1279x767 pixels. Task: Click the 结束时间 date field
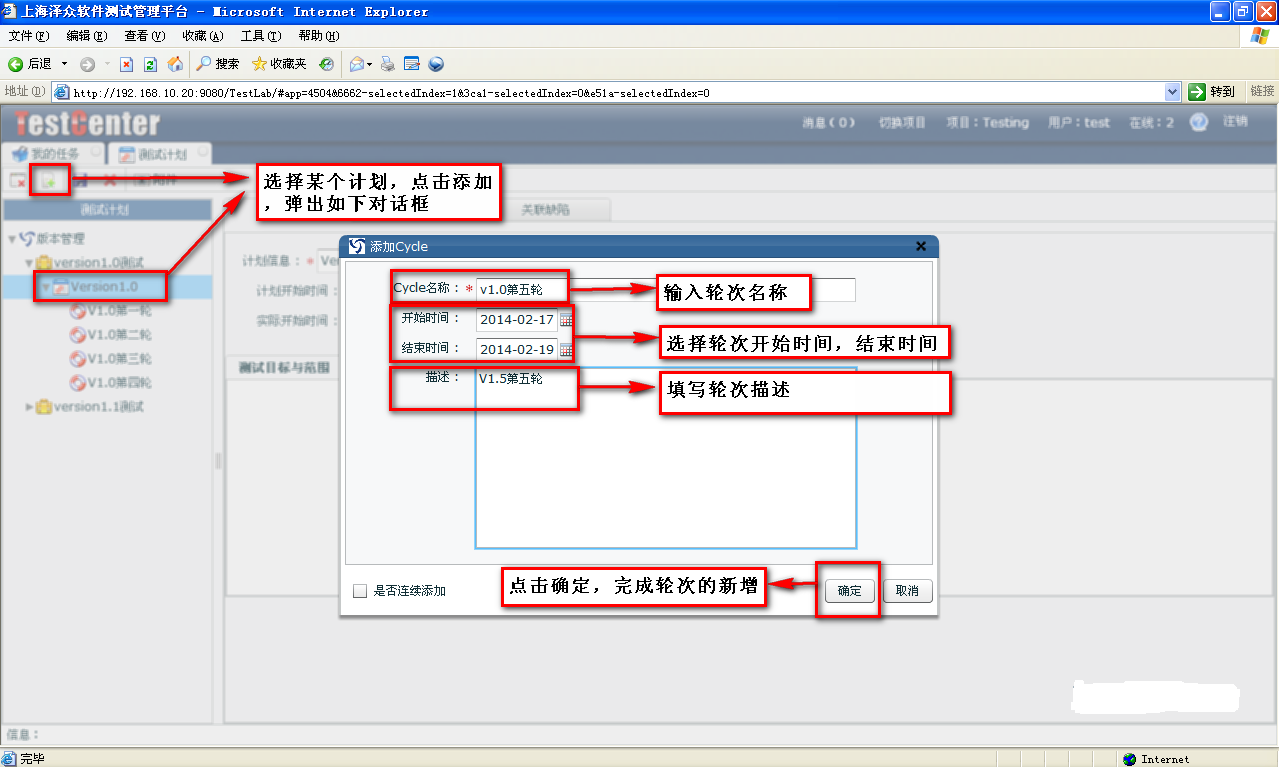[x=517, y=350]
